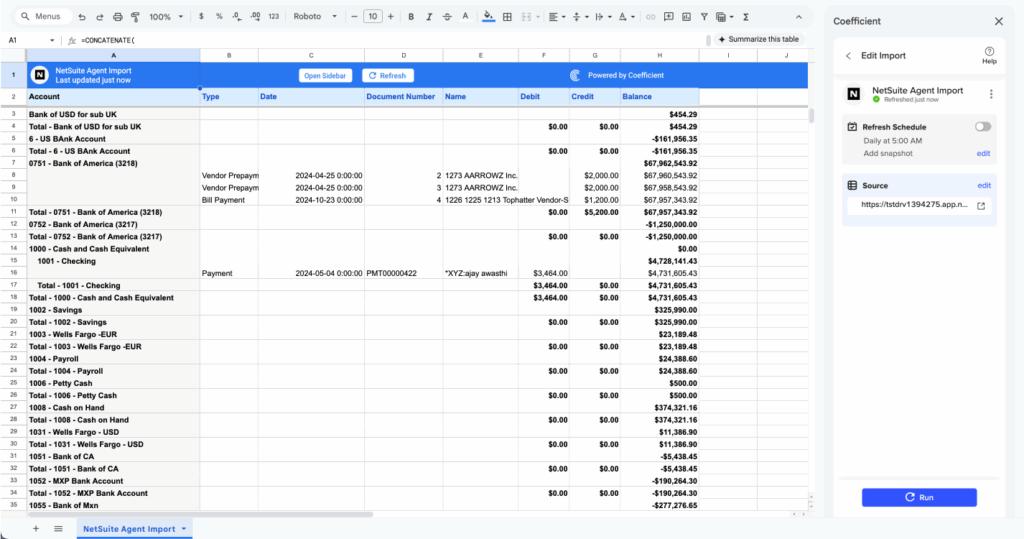
Task: Open the external link icon beside source URL
Action: [981, 206]
